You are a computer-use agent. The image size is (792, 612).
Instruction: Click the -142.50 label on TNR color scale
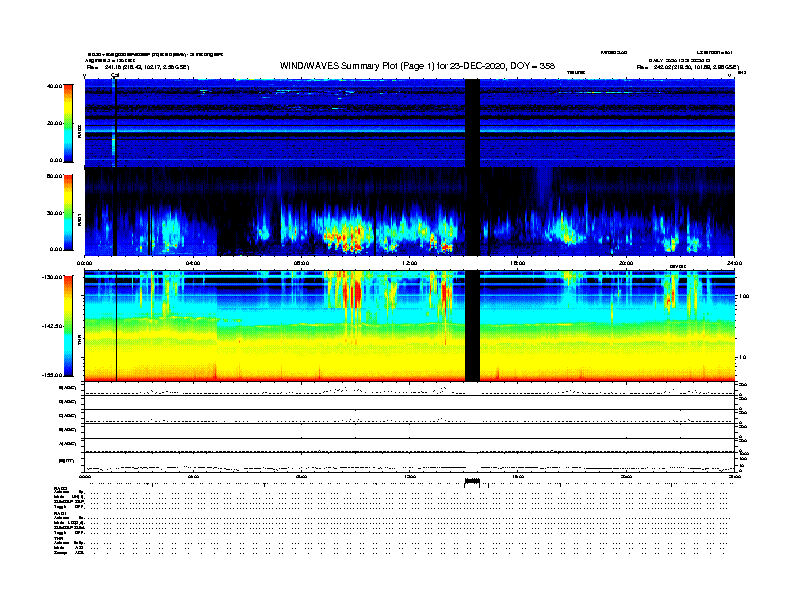53,326
